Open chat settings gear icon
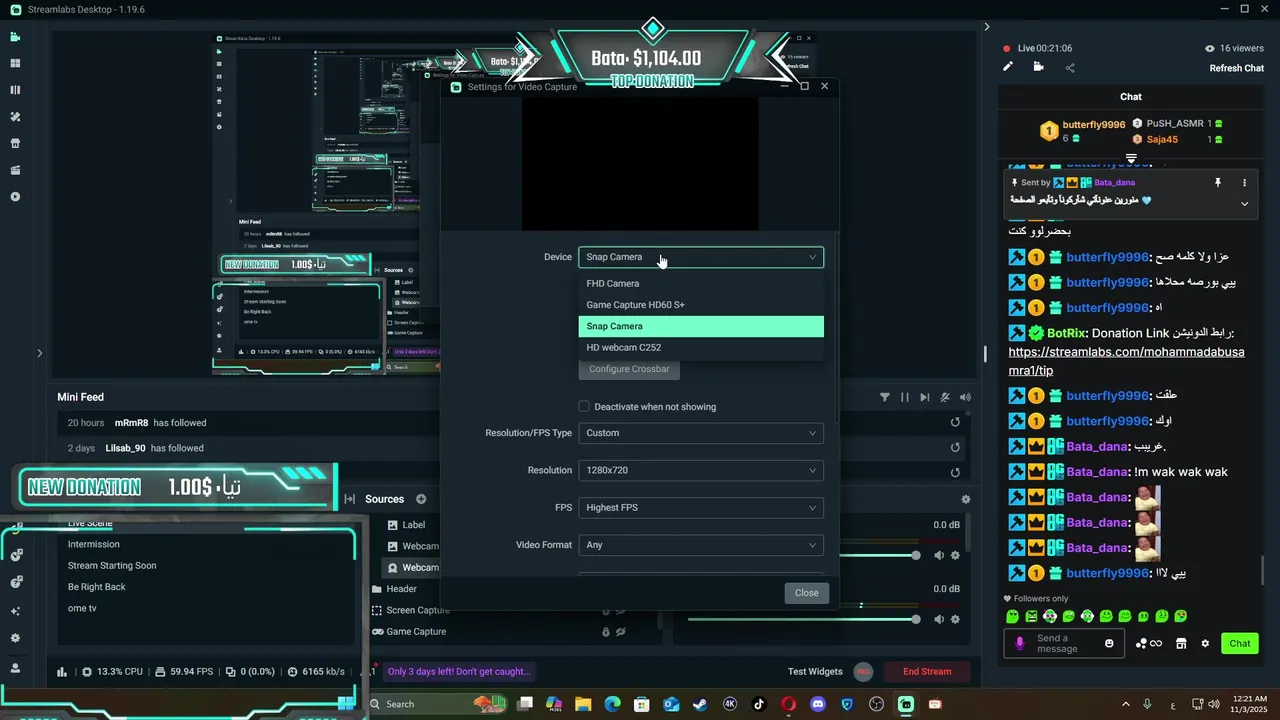 click(x=1205, y=643)
